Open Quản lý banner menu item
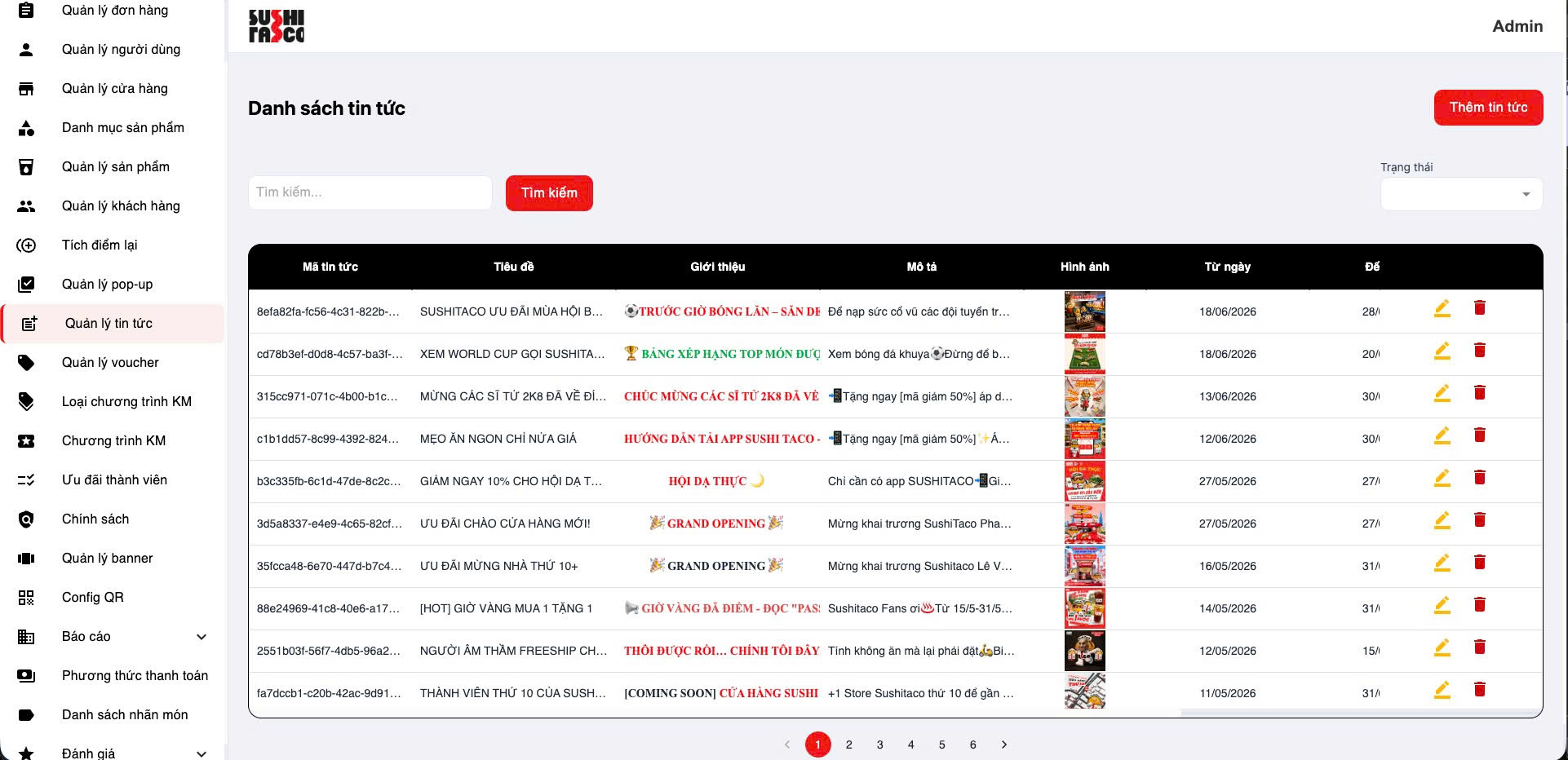 [113, 558]
